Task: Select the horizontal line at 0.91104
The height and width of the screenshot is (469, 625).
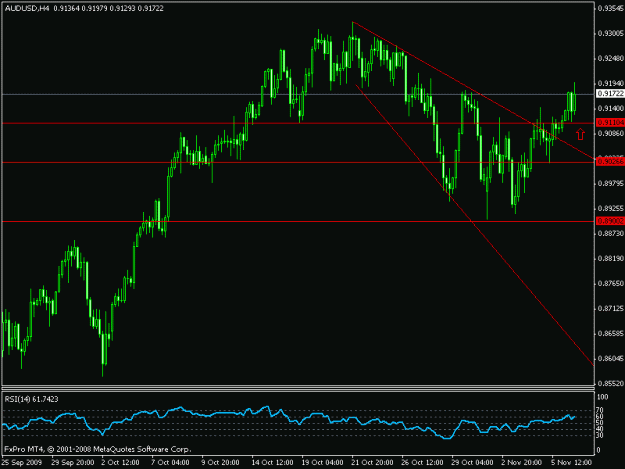Action: (298, 123)
